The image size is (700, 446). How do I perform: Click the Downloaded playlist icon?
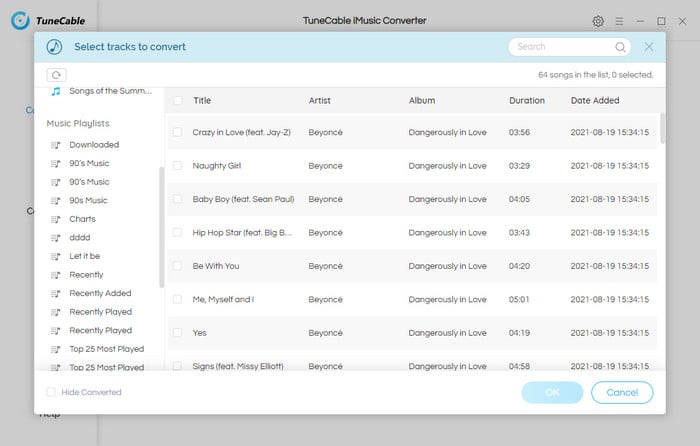pyautogui.click(x=55, y=145)
